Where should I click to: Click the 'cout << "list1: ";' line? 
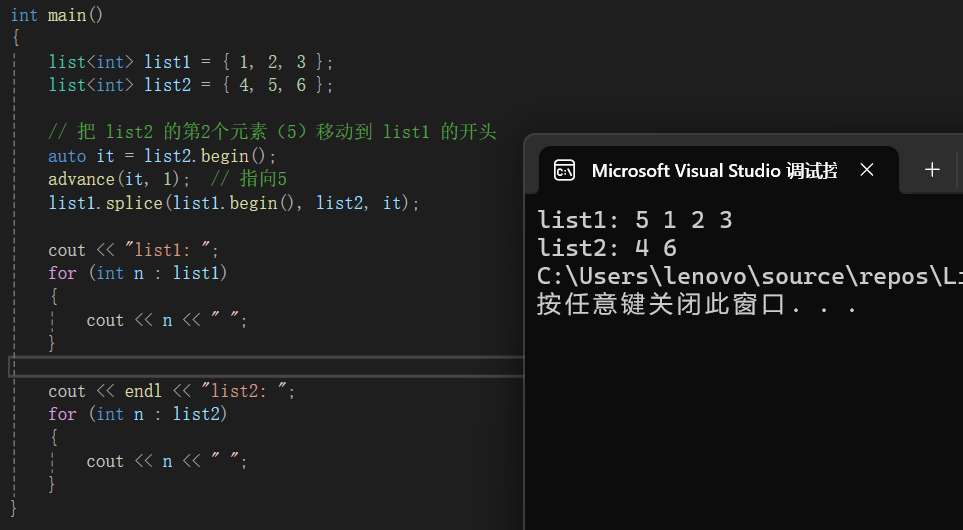pos(134,250)
